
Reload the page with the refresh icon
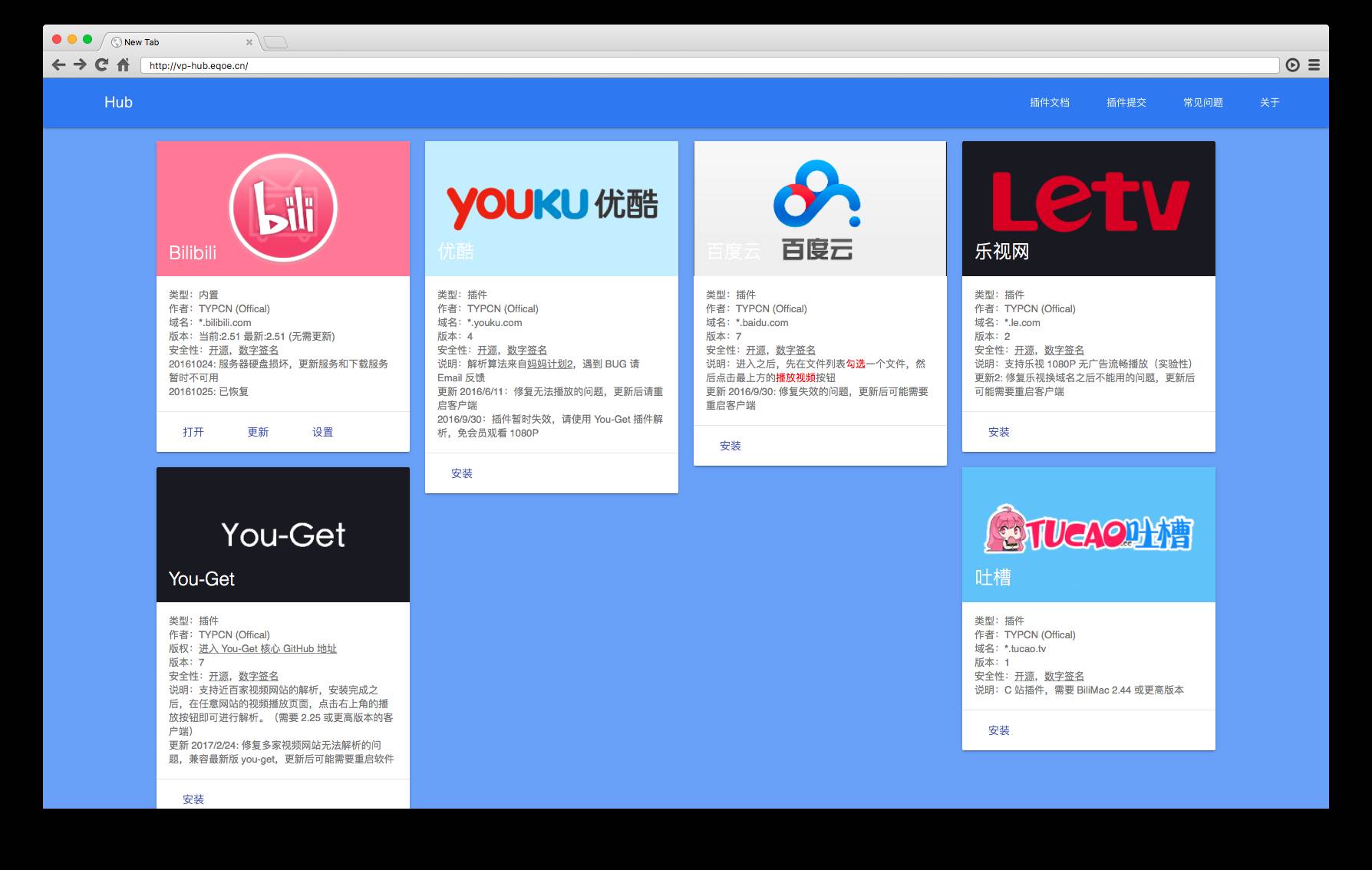(101, 65)
